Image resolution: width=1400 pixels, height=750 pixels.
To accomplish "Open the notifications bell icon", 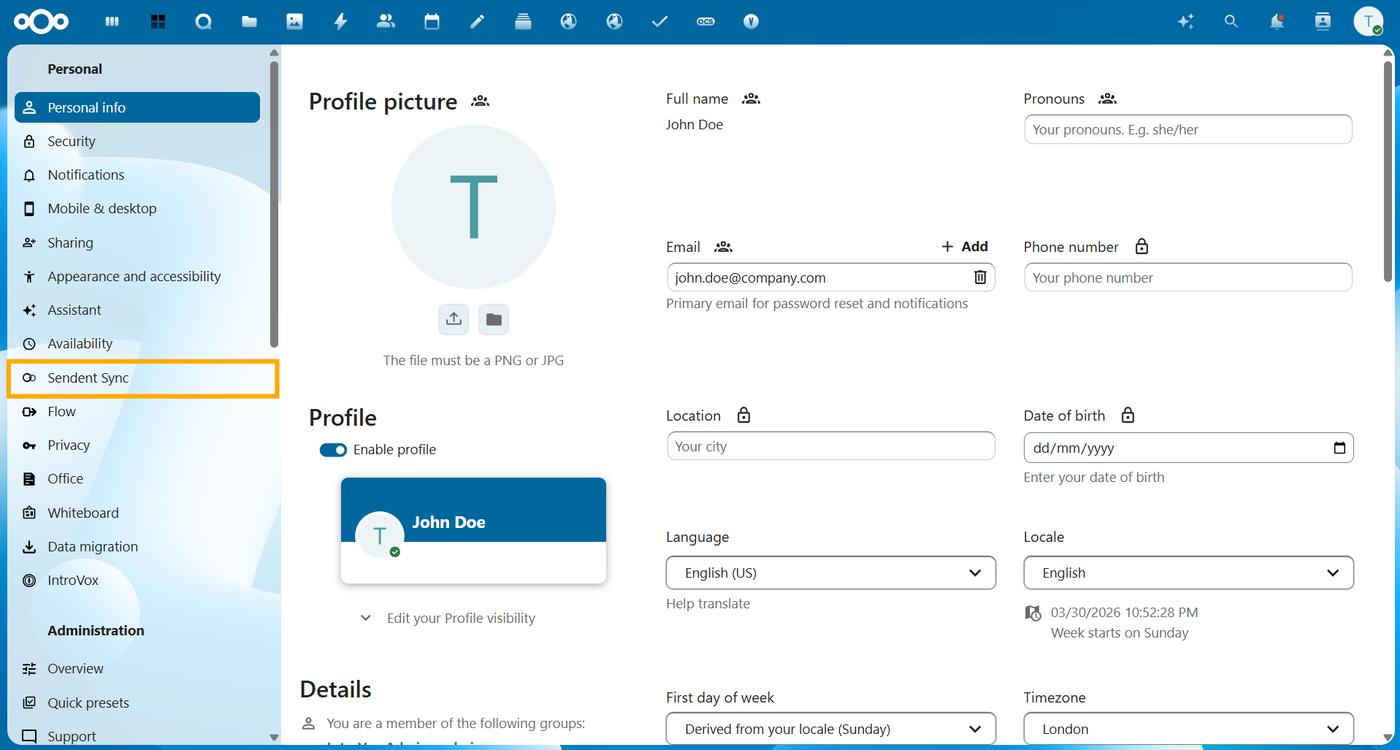I will coord(1277,21).
